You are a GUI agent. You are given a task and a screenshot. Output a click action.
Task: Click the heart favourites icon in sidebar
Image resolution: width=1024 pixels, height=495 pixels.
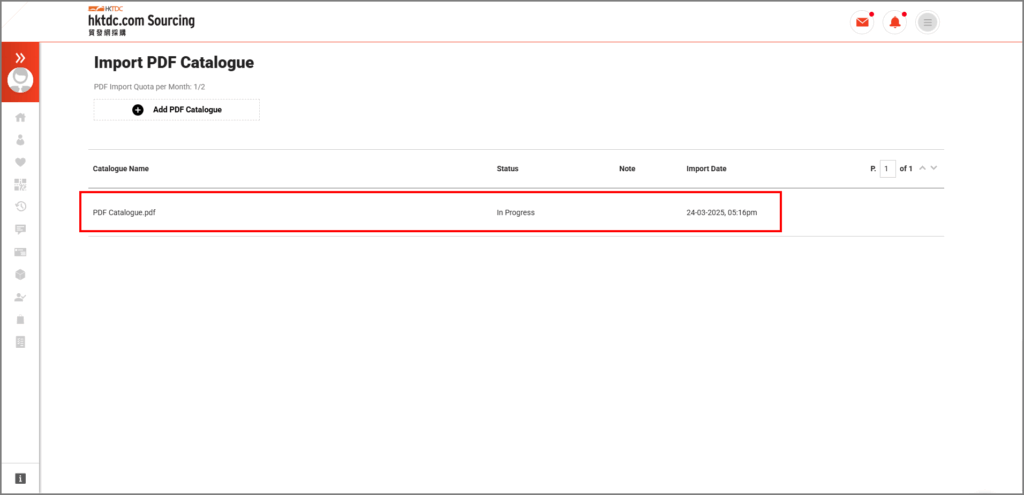point(20,162)
